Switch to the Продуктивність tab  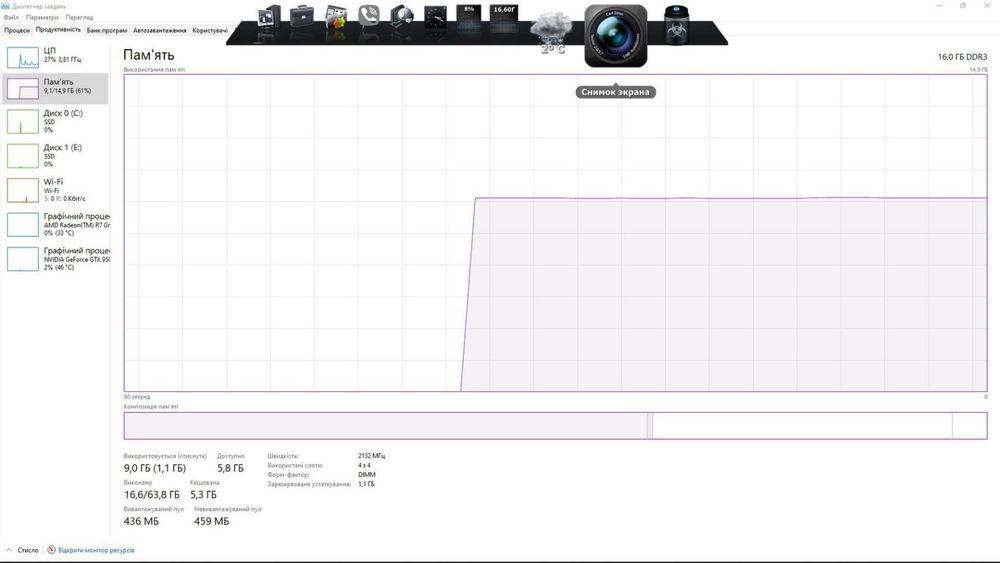(x=58, y=29)
